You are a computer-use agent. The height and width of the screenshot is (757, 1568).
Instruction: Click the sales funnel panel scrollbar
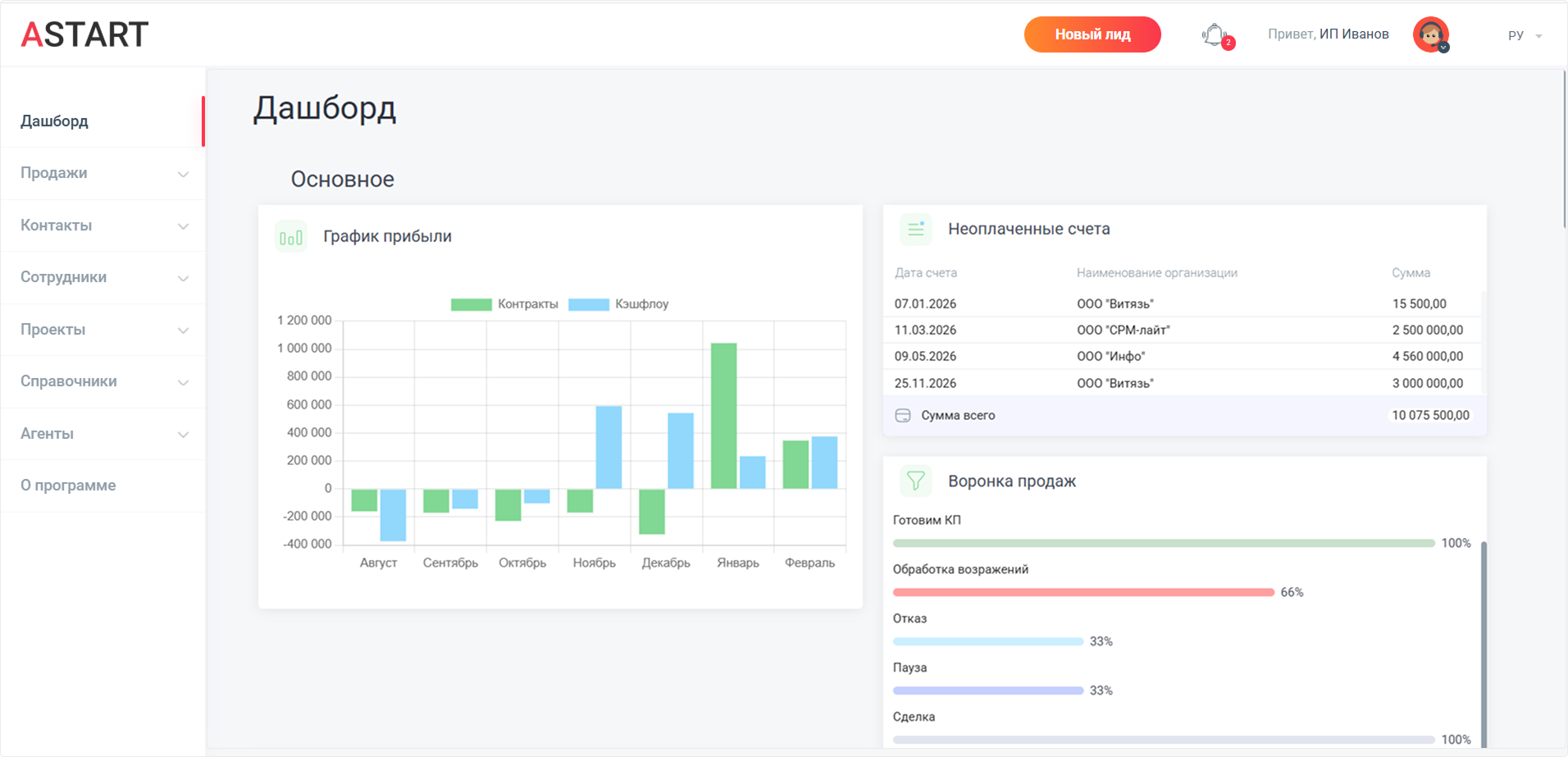(1483, 640)
